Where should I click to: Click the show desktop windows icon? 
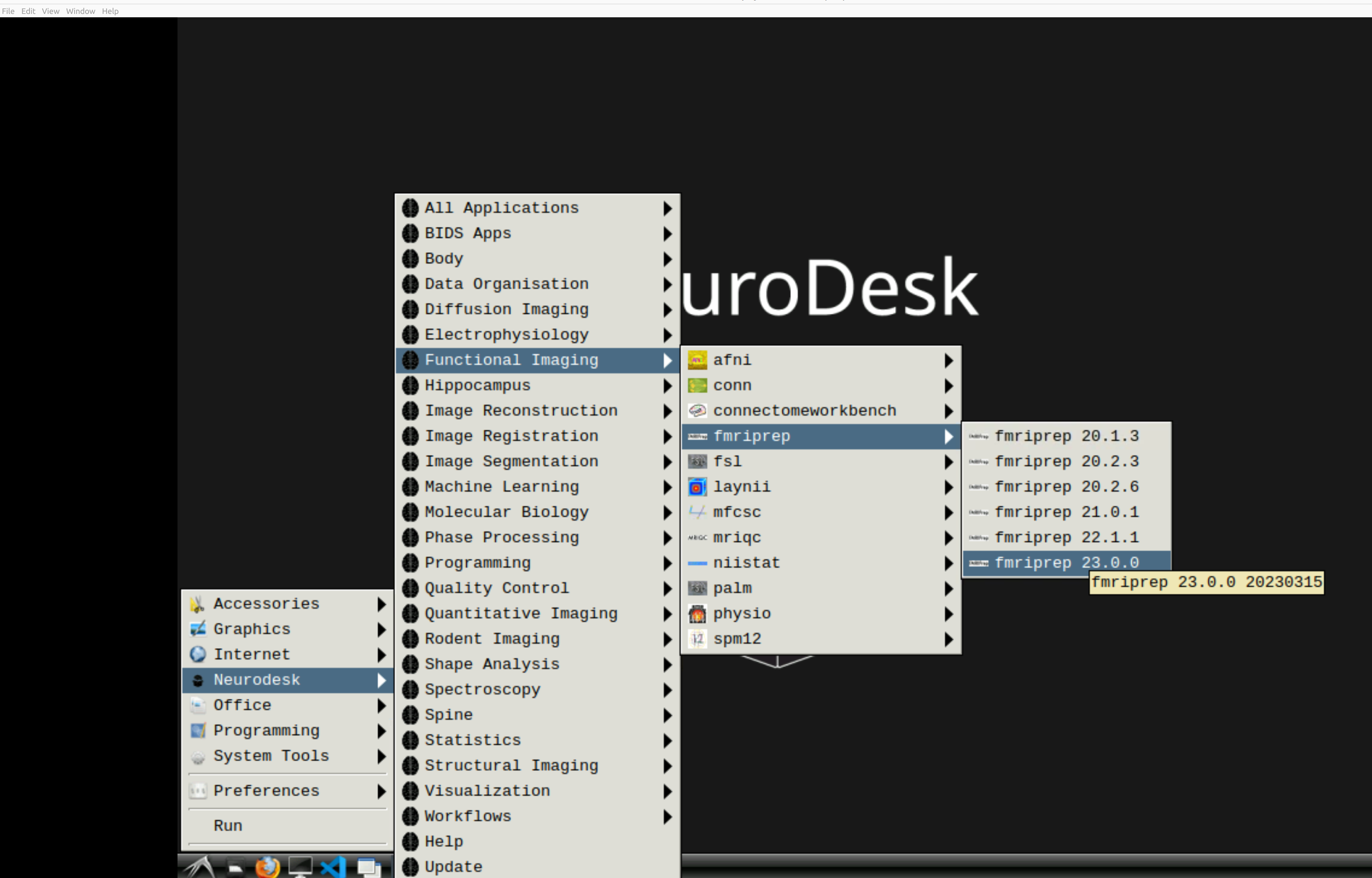[x=368, y=867]
